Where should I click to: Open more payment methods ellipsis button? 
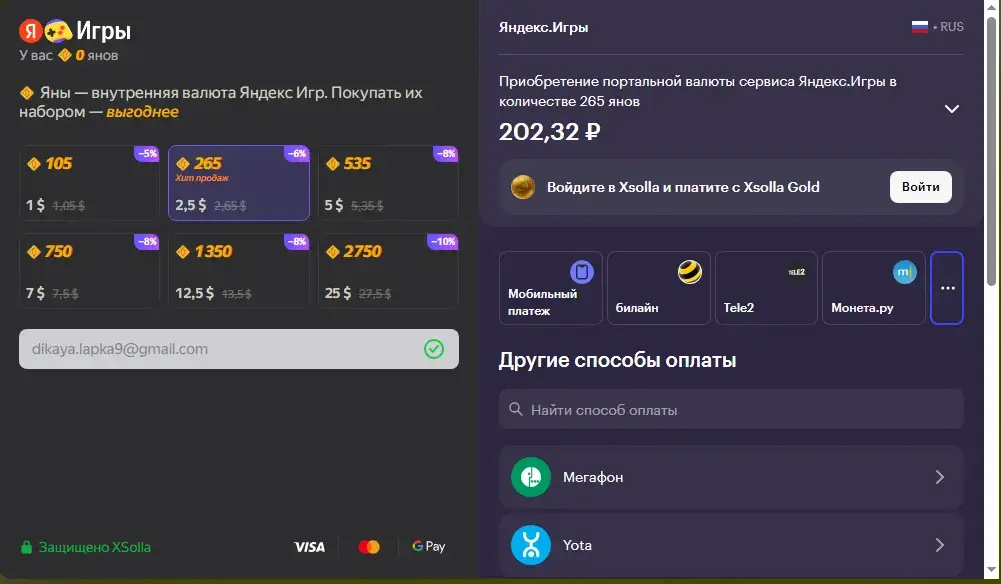coord(947,288)
